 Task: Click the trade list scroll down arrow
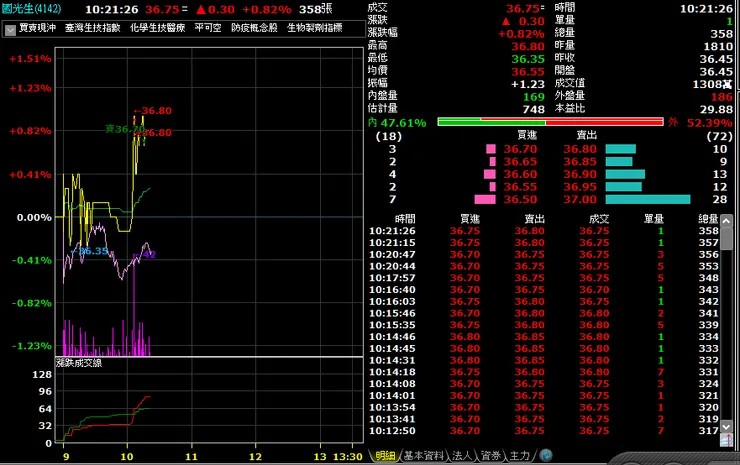coord(726,427)
